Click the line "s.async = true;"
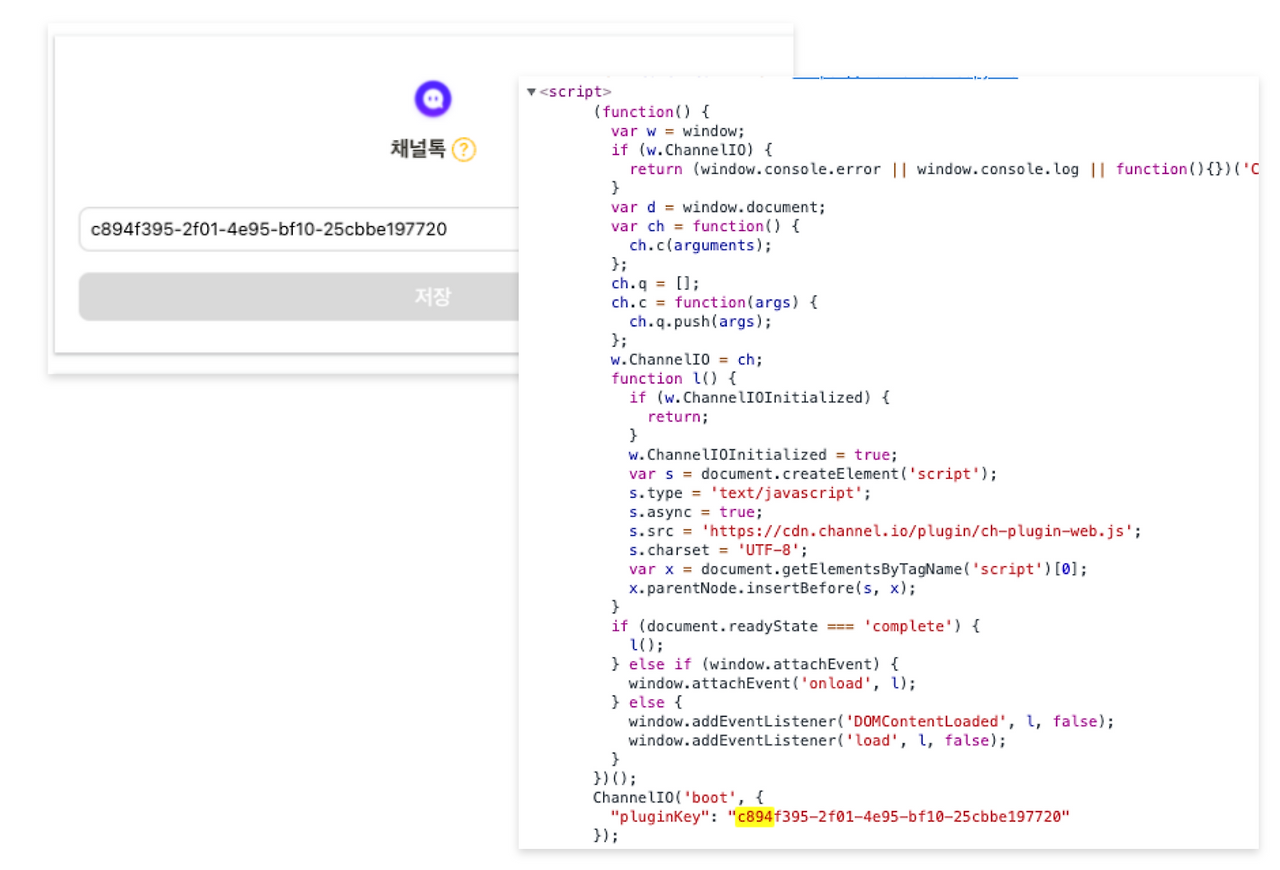Screen dimensions: 1280x870 [696, 512]
